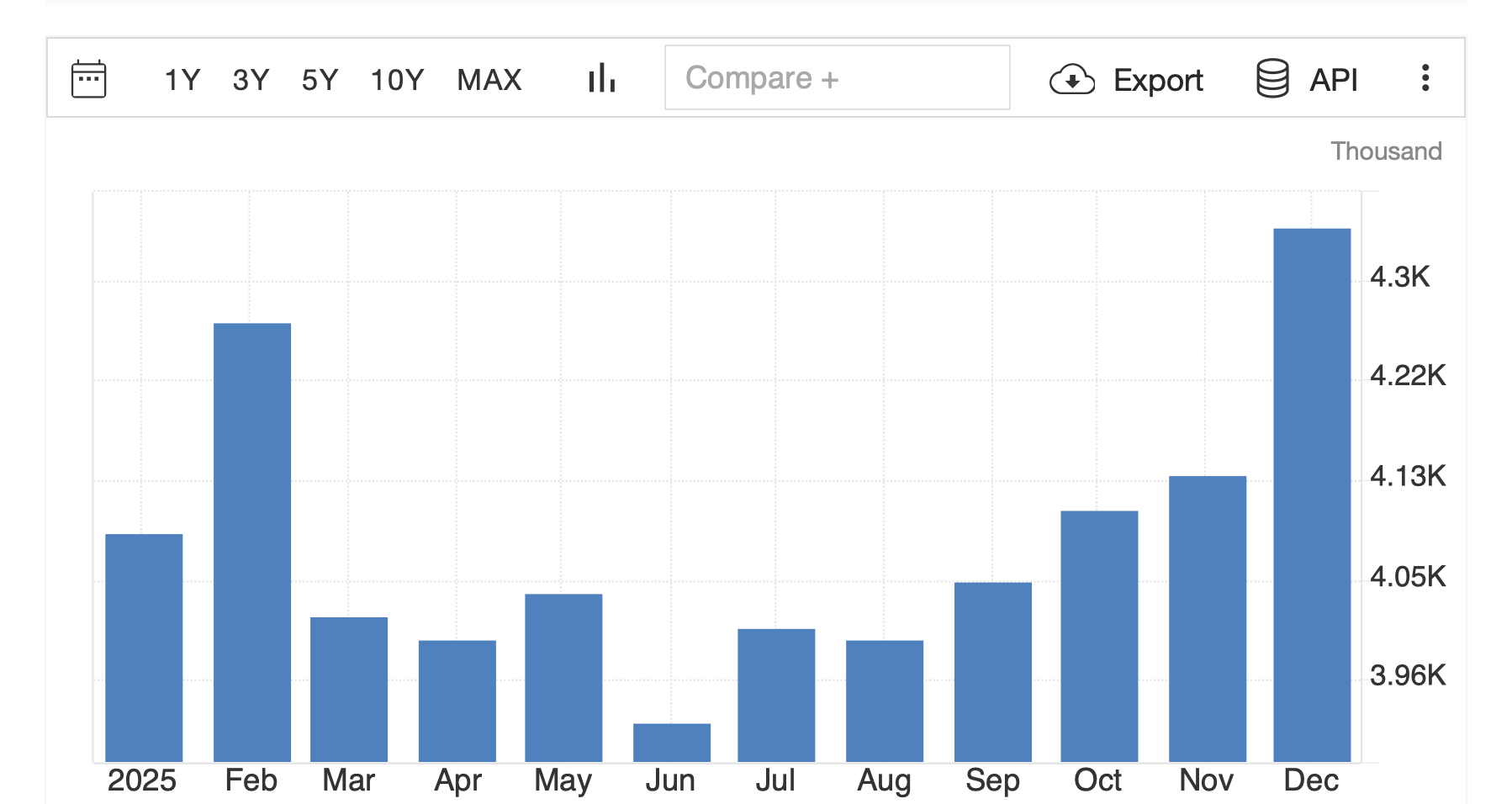
Task: Open the calendar date range picker
Action: click(88, 79)
